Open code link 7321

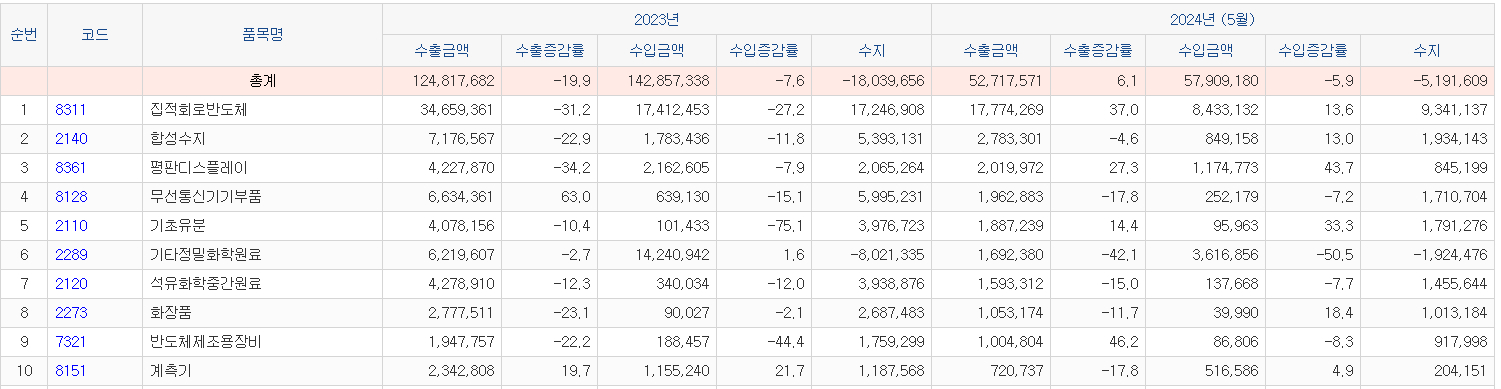71,342
